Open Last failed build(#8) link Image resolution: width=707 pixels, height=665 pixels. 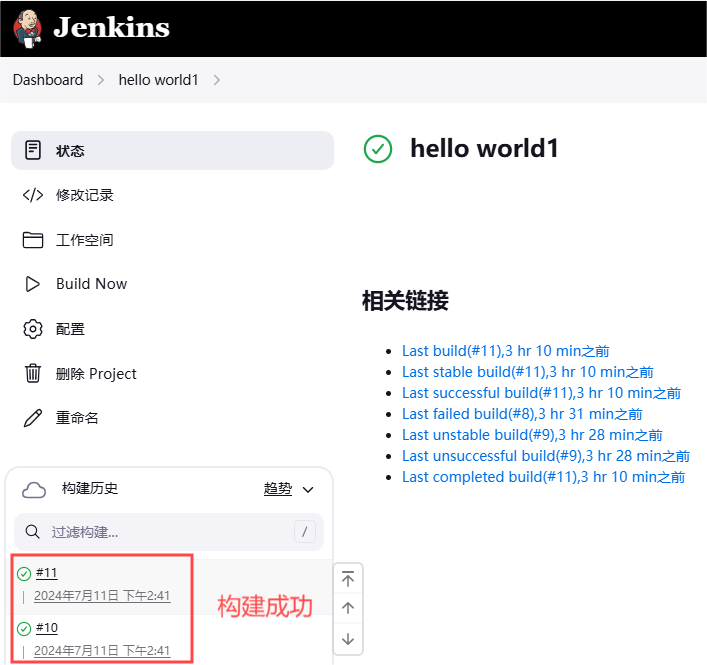(x=522, y=414)
